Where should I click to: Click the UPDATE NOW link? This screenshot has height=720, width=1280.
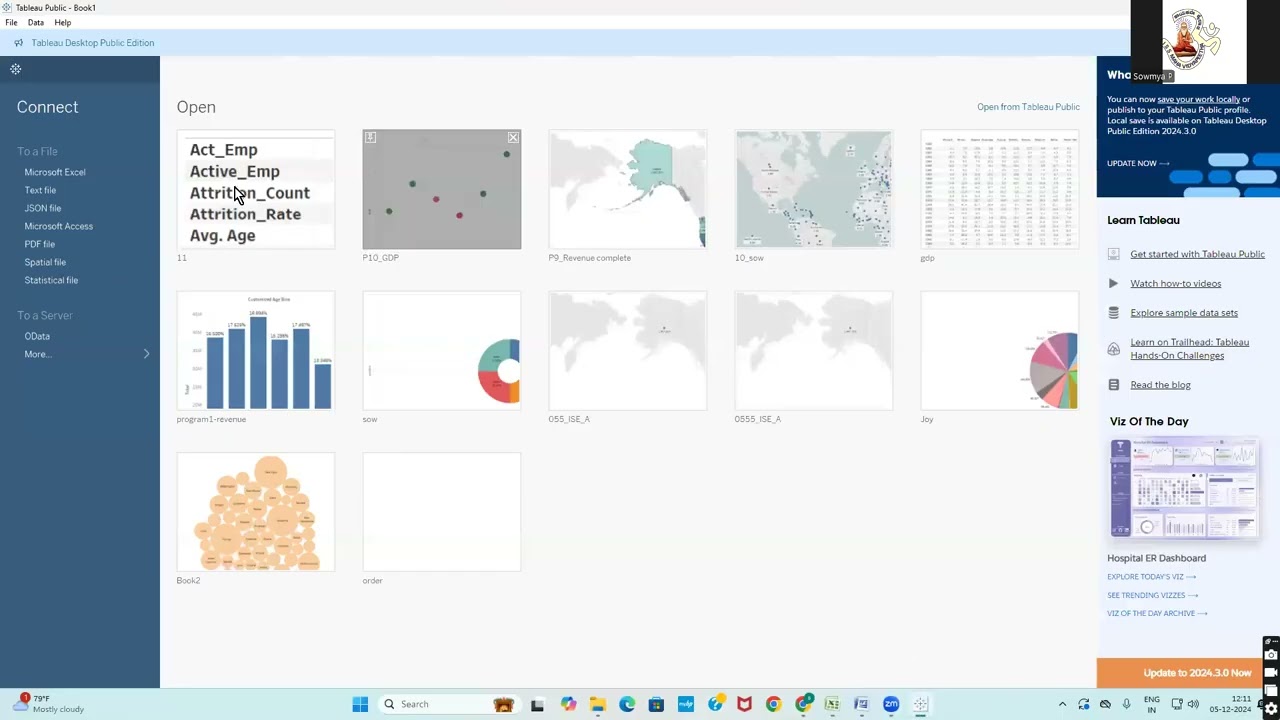1138,163
